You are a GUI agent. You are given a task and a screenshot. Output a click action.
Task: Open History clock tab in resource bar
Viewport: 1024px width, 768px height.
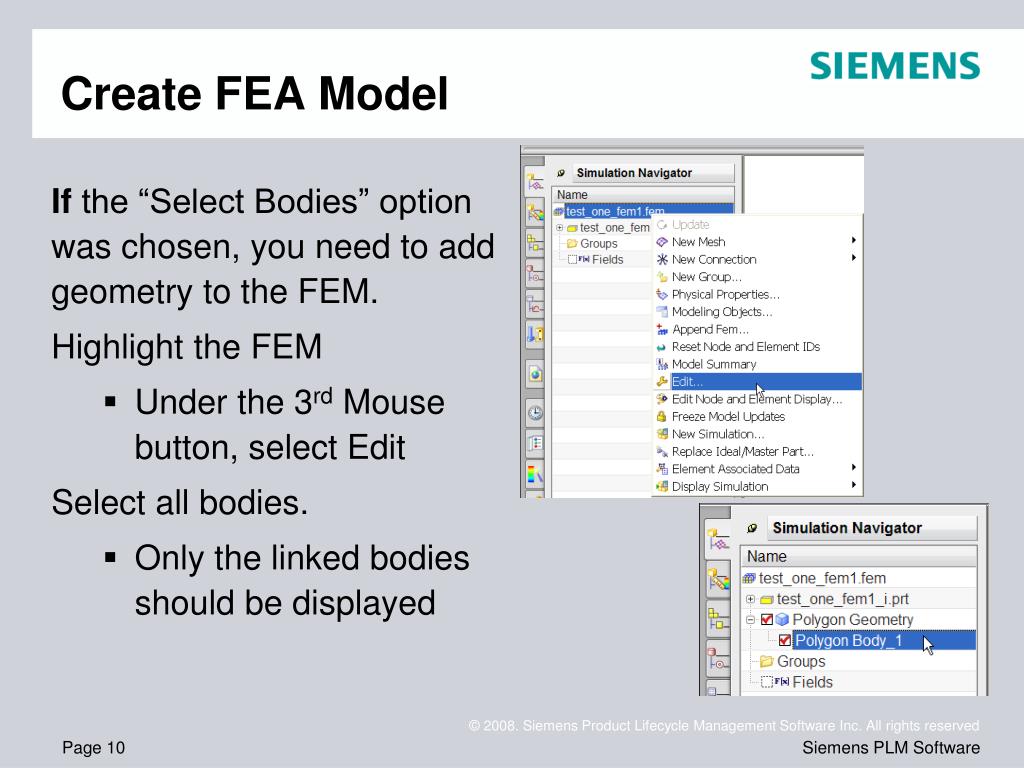tap(536, 413)
